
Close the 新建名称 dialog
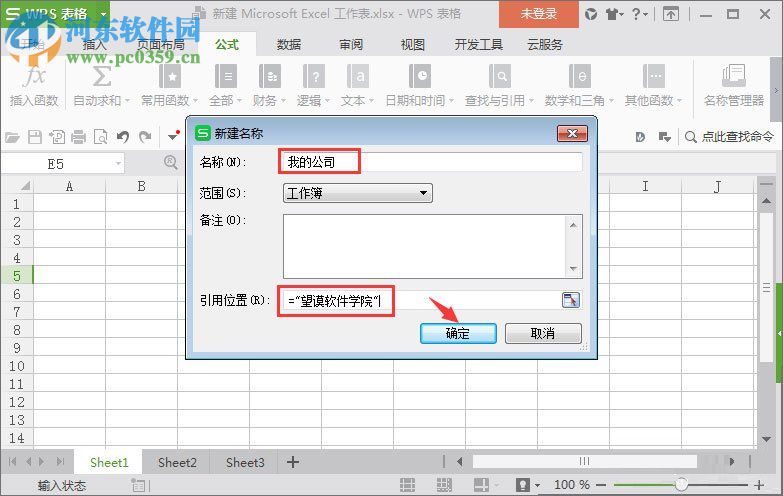pyautogui.click(x=572, y=133)
